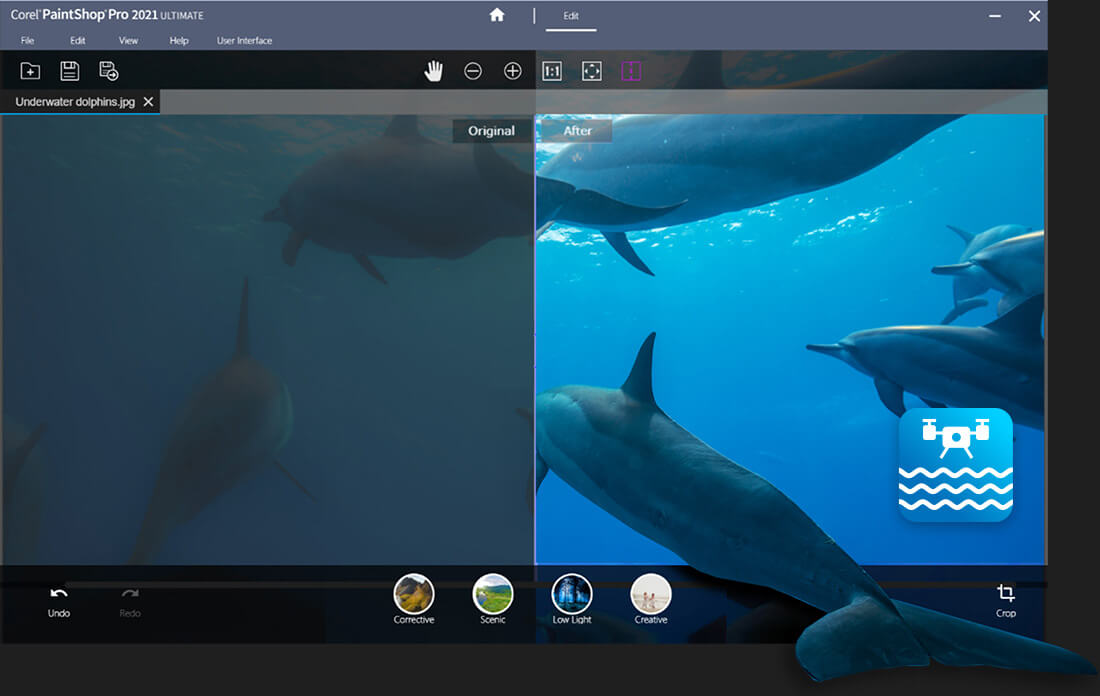Open the User Interface menu

[244, 41]
